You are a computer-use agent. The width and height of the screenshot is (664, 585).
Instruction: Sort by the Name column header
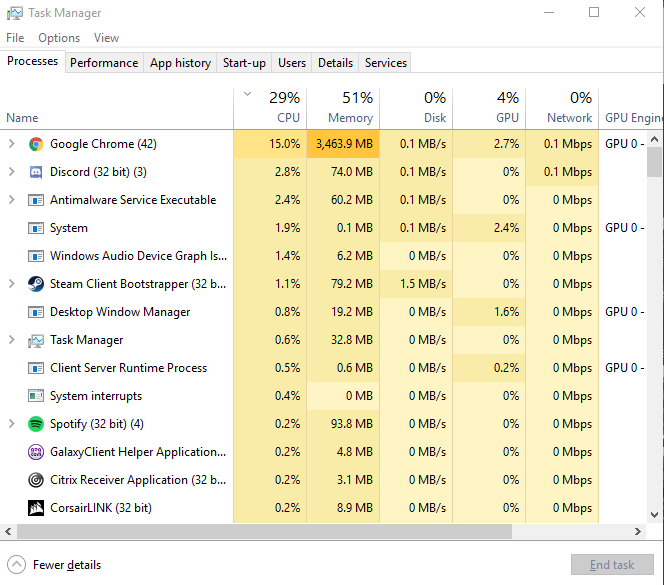coord(116,108)
